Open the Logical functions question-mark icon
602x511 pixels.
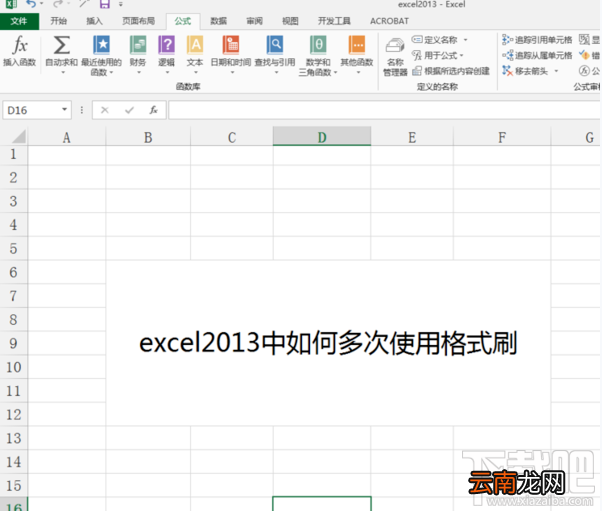pyautogui.click(x=166, y=45)
